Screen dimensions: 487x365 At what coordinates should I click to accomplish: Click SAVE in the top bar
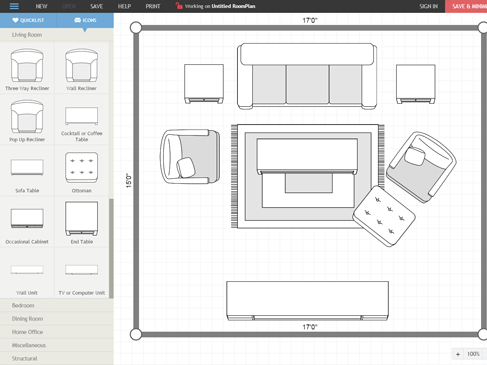[x=96, y=6]
